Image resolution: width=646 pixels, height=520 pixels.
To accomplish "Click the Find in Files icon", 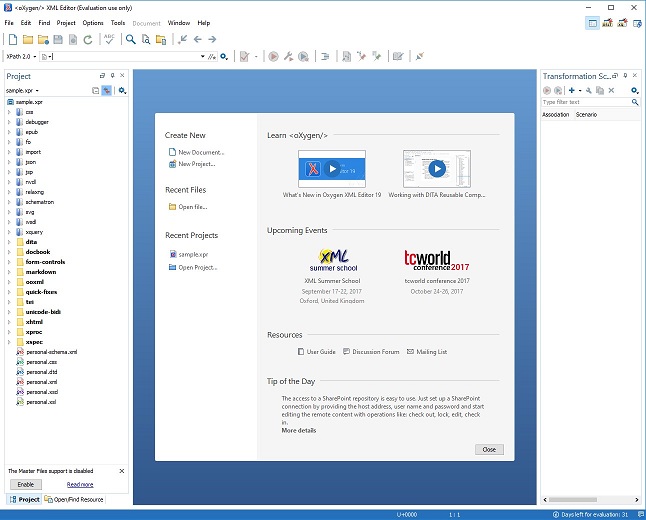I will (x=146, y=40).
